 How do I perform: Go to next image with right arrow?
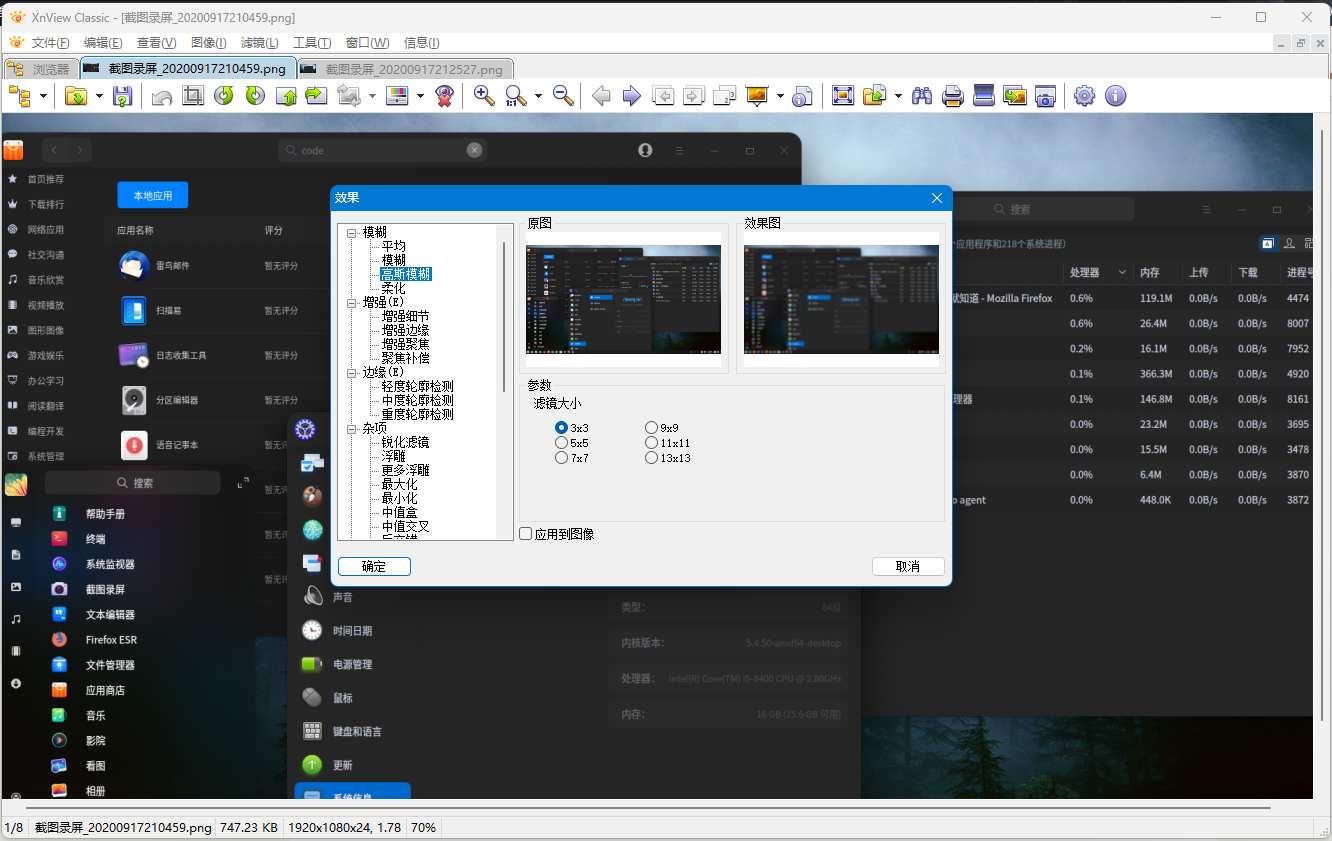pos(632,96)
